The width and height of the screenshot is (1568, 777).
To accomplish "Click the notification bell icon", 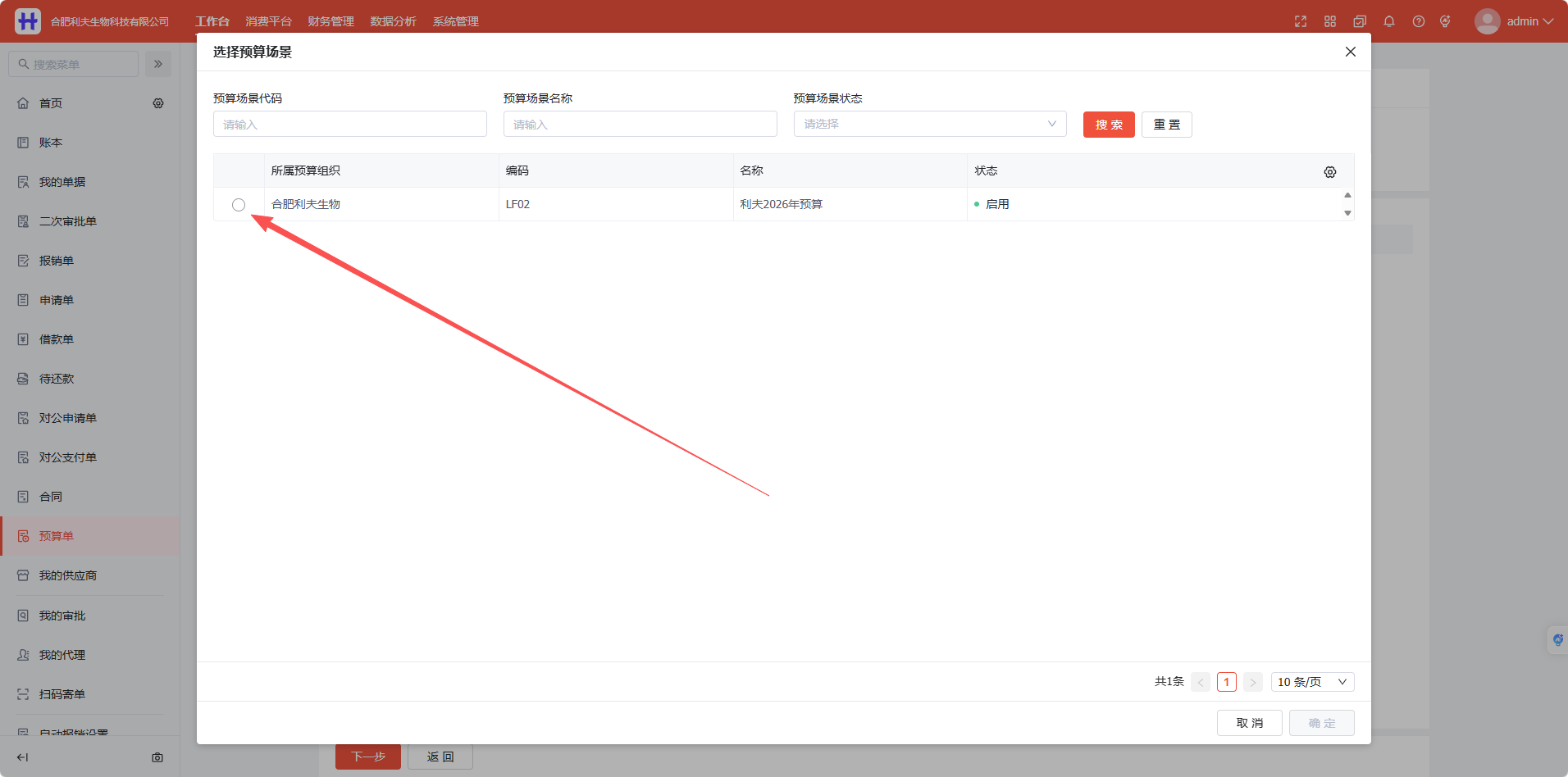I will point(1388,21).
